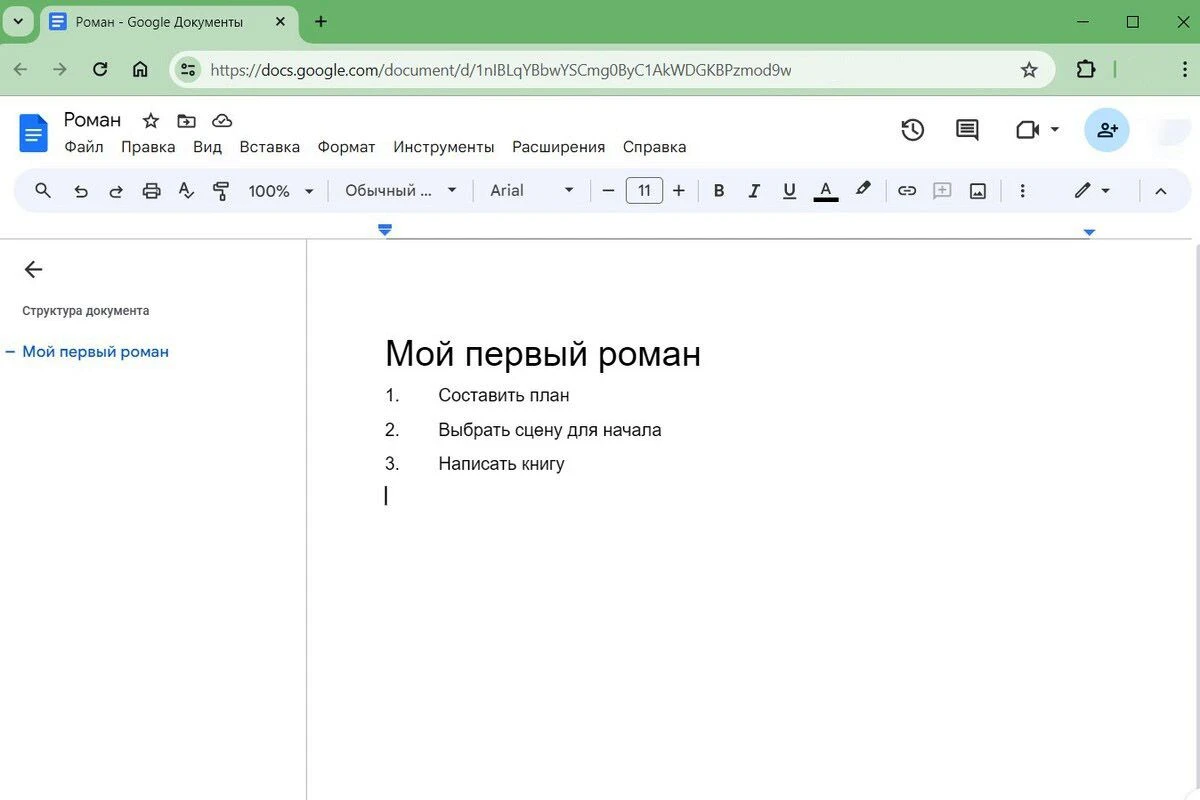Insert a link with chain icon
The height and width of the screenshot is (800, 1200).
[906, 191]
